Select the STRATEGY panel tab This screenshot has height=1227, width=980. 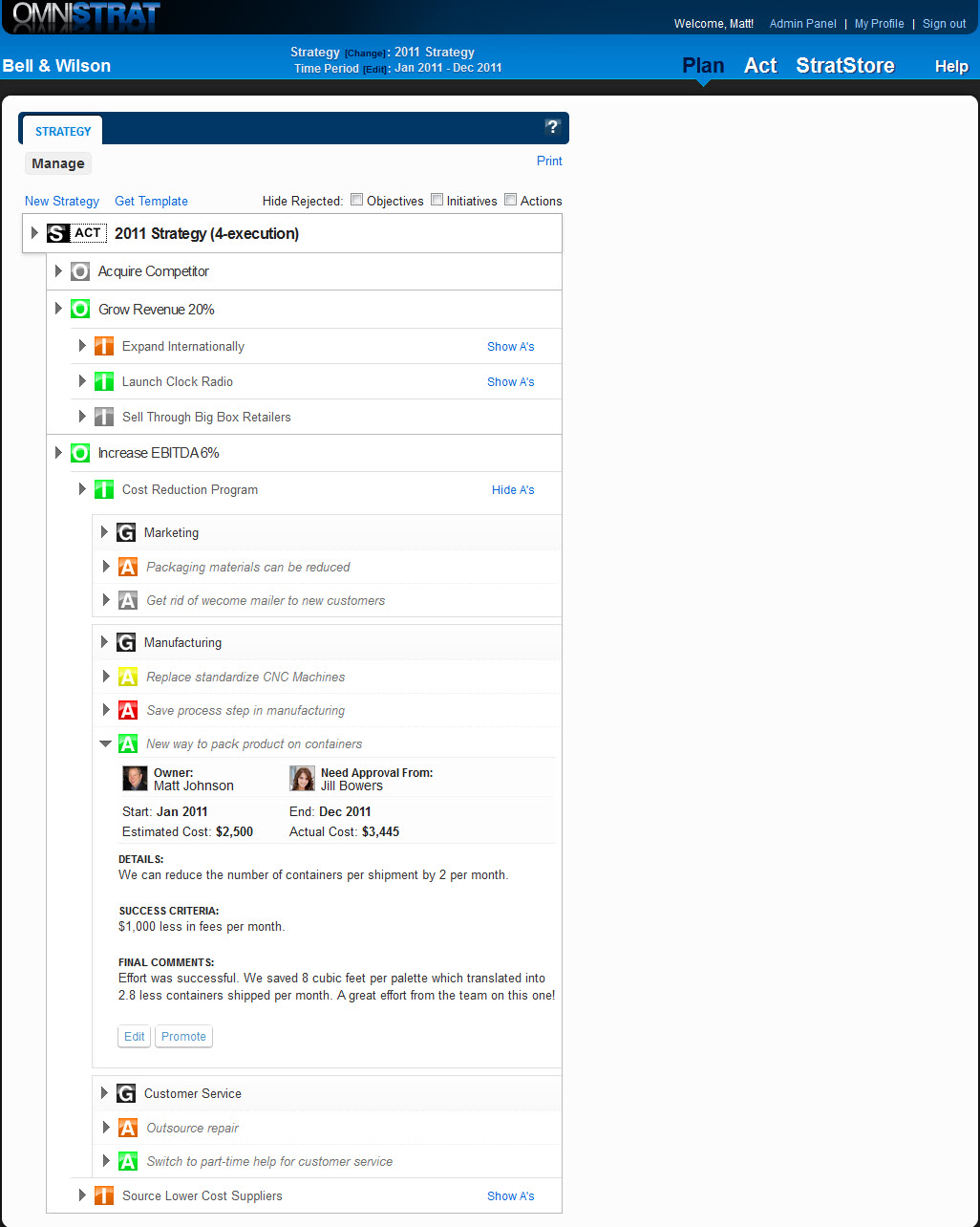click(63, 131)
